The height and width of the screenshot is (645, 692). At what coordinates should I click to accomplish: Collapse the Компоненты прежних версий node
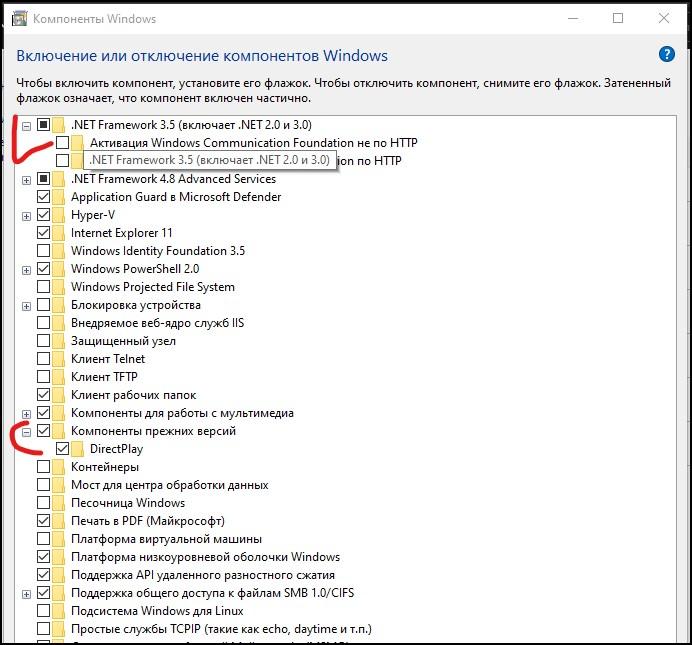[26, 432]
